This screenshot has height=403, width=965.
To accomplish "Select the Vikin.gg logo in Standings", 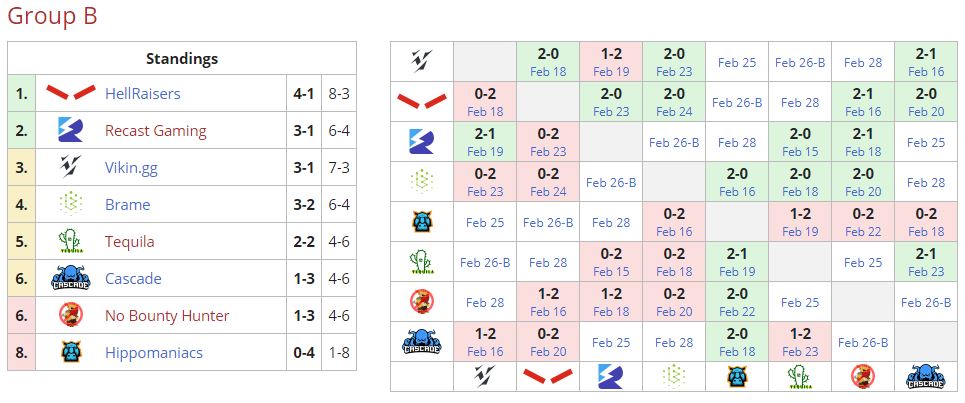I will click(x=70, y=168).
